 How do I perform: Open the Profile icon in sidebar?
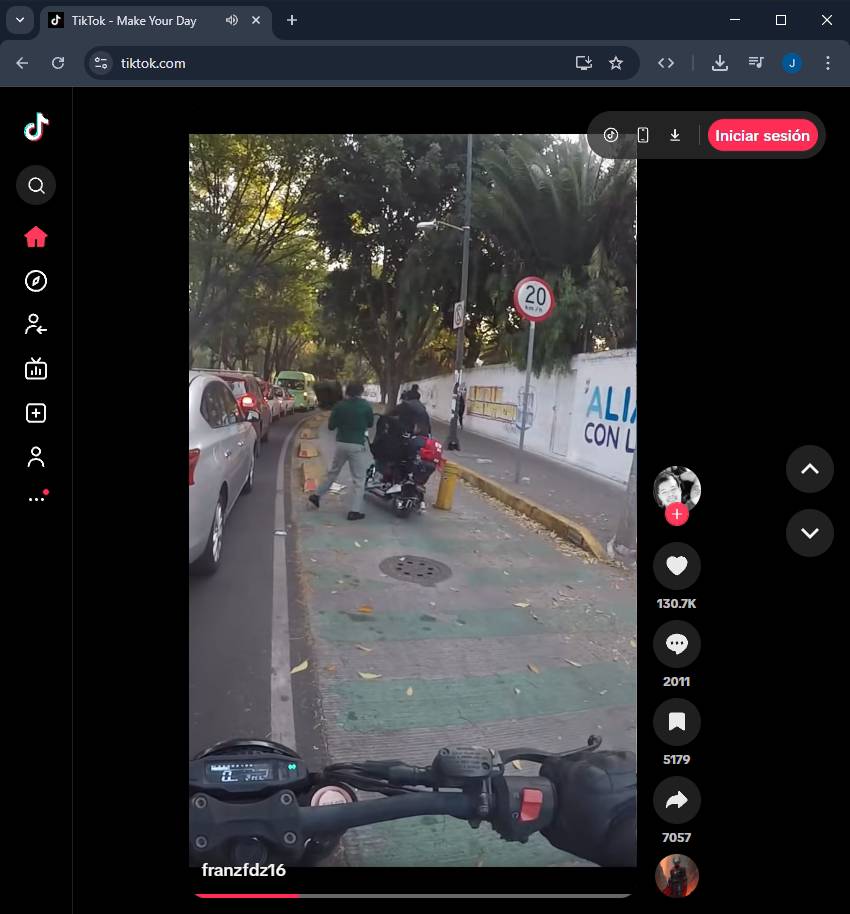pos(36,457)
